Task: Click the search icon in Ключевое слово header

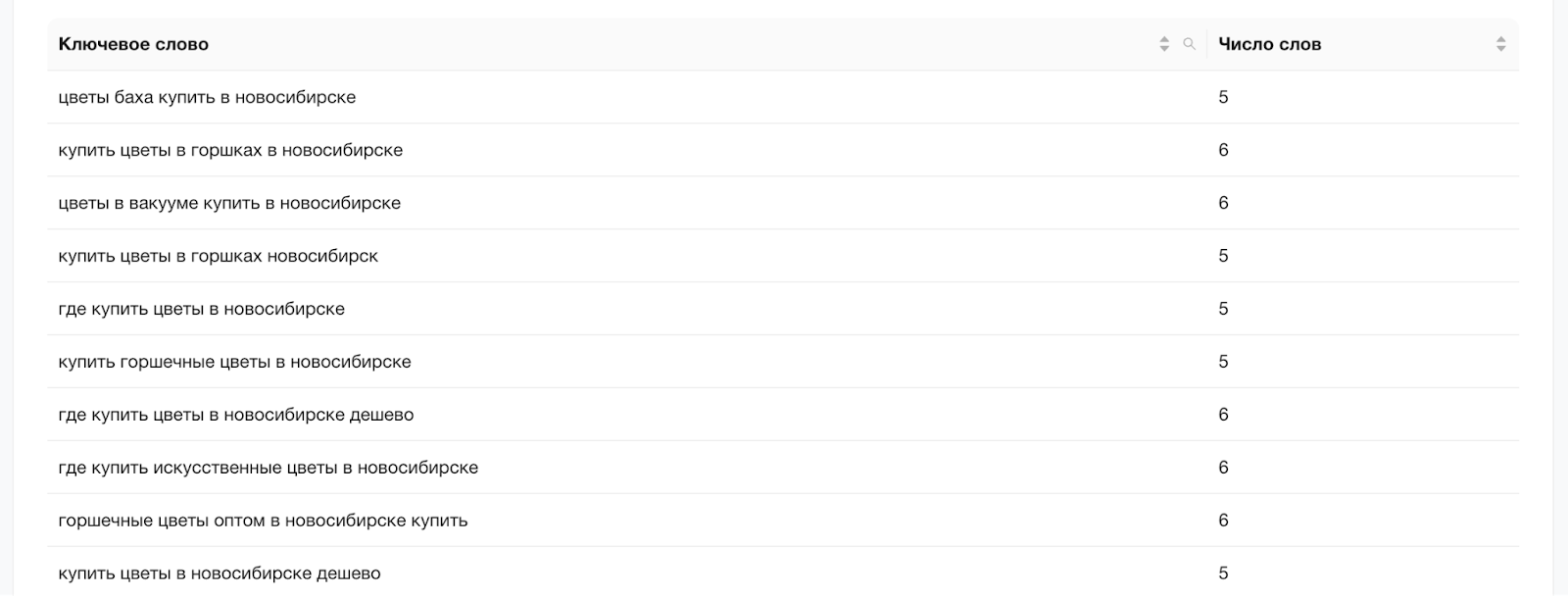Action: [x=1189, y=44]
